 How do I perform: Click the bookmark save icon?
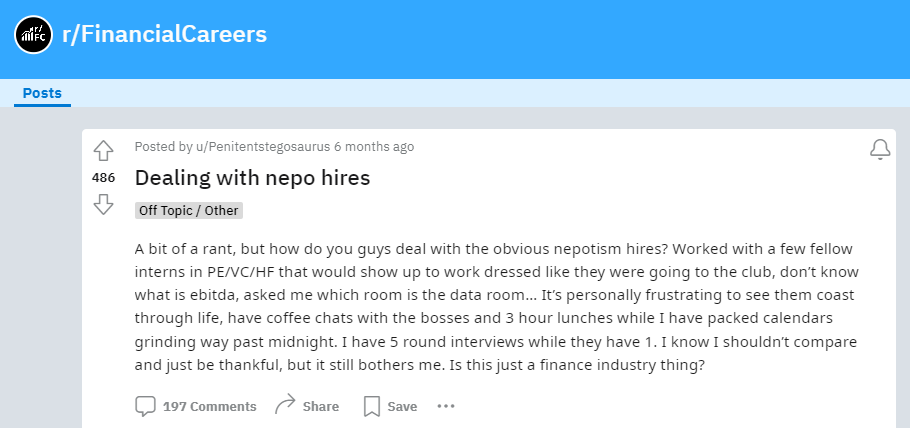[x=371, y=407]
